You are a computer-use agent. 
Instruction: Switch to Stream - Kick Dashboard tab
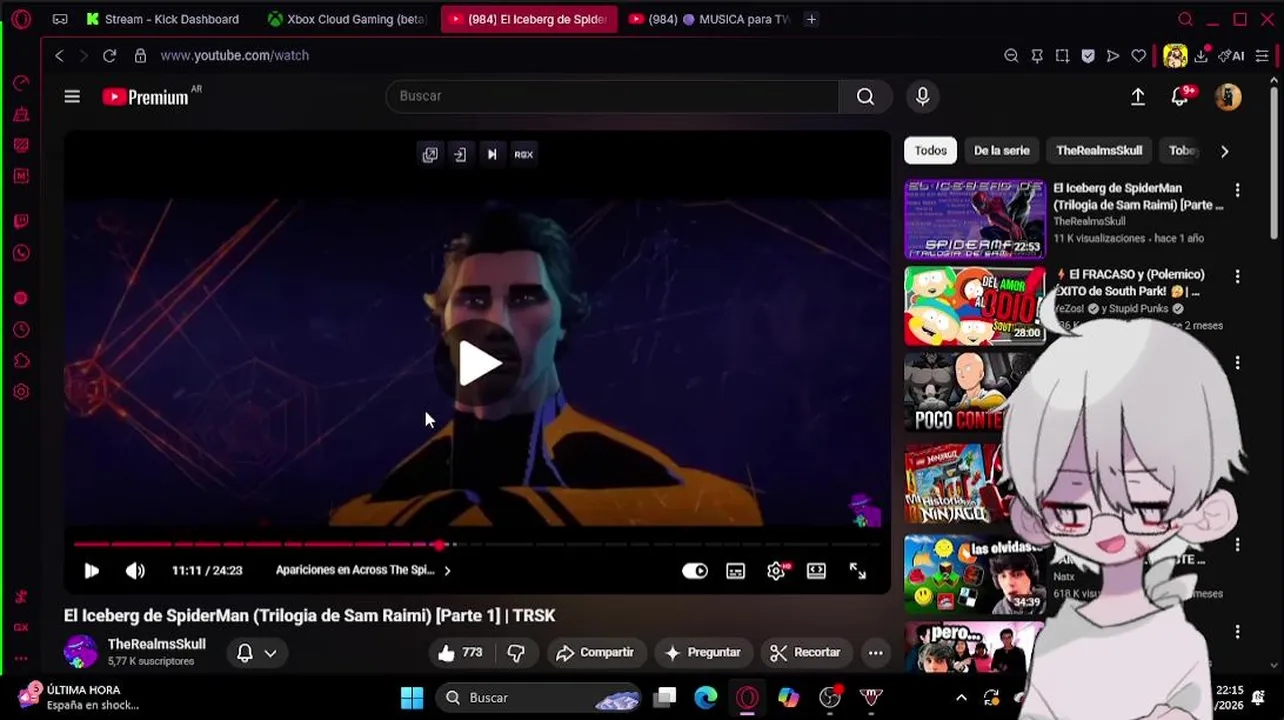coord(163,19)
